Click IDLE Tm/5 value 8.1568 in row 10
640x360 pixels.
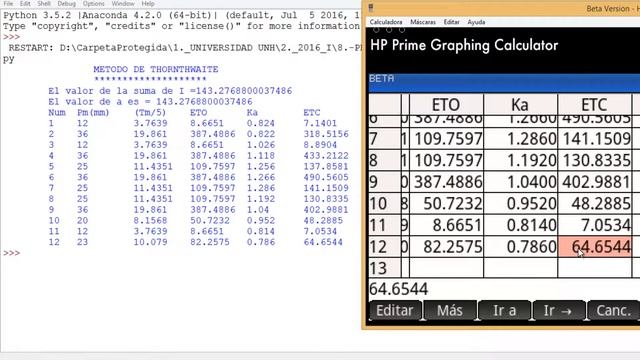point(150,220)
